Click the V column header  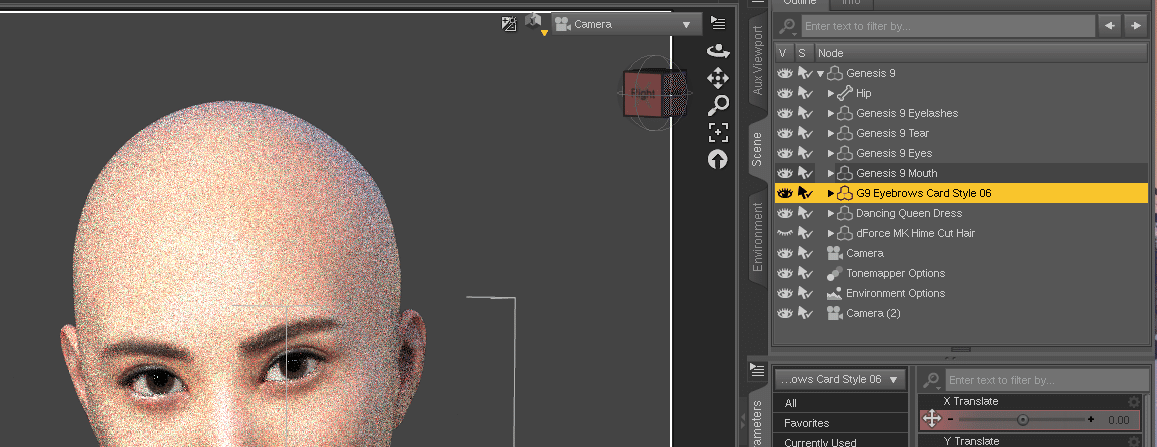coord(783,53)
